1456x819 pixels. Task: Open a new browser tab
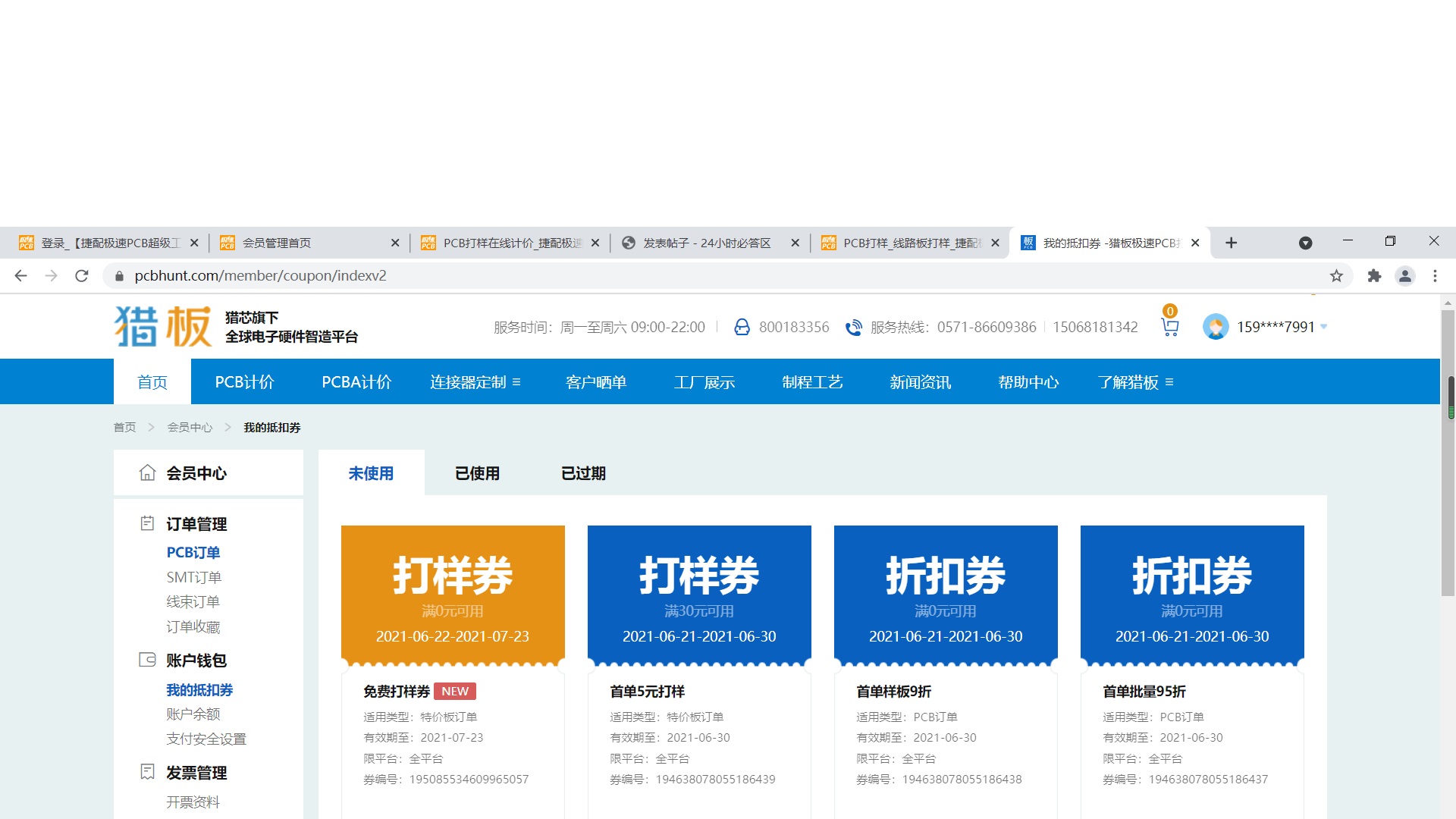coord(1232,243)
